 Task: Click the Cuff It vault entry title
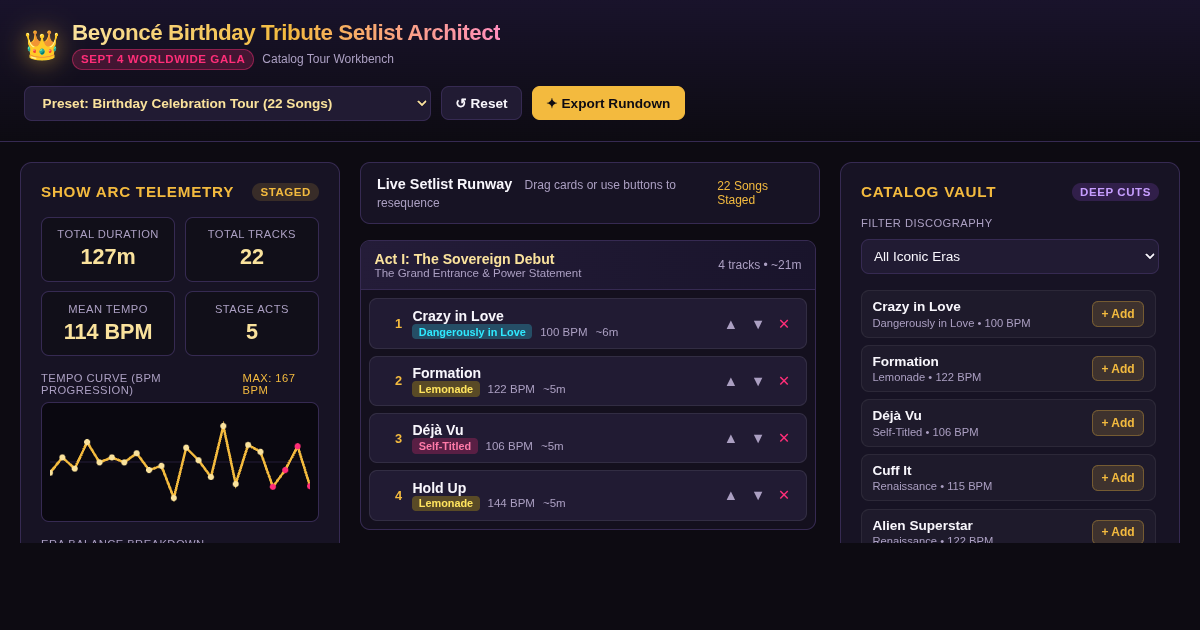[892, 471]
